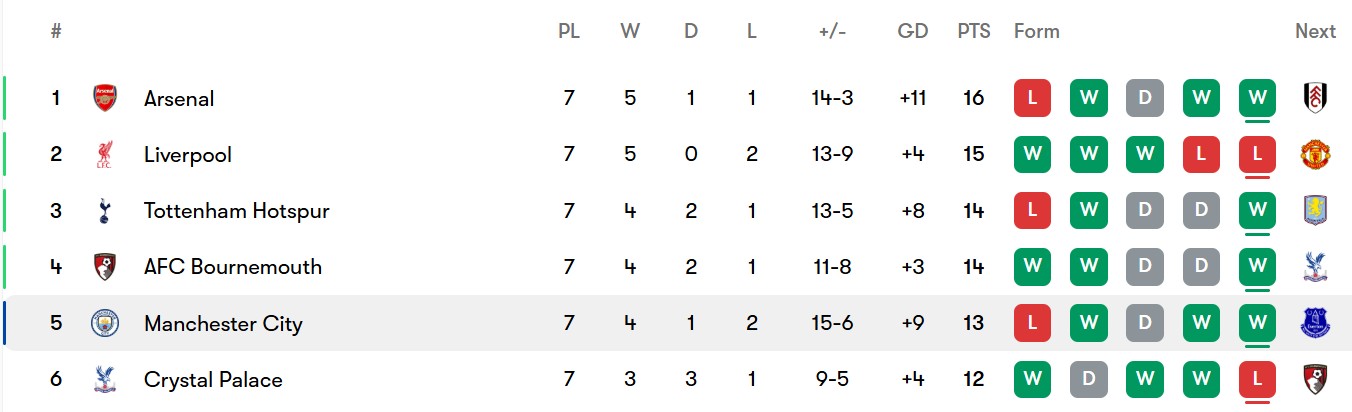Click the Arsenal club crest
Viewport: 1352px width, 412px height.
105,98
